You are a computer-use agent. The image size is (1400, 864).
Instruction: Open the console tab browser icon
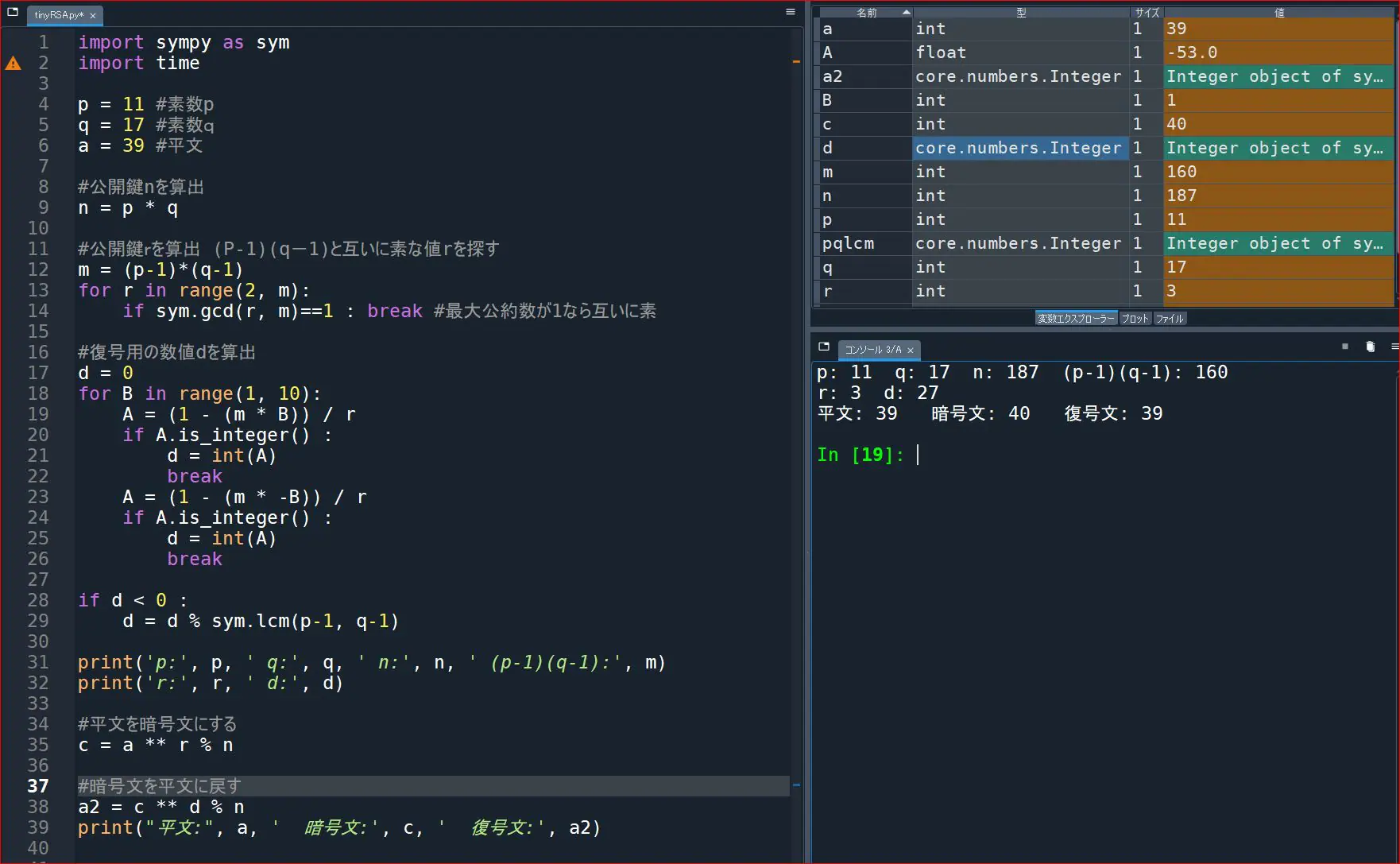pos(824,347)
